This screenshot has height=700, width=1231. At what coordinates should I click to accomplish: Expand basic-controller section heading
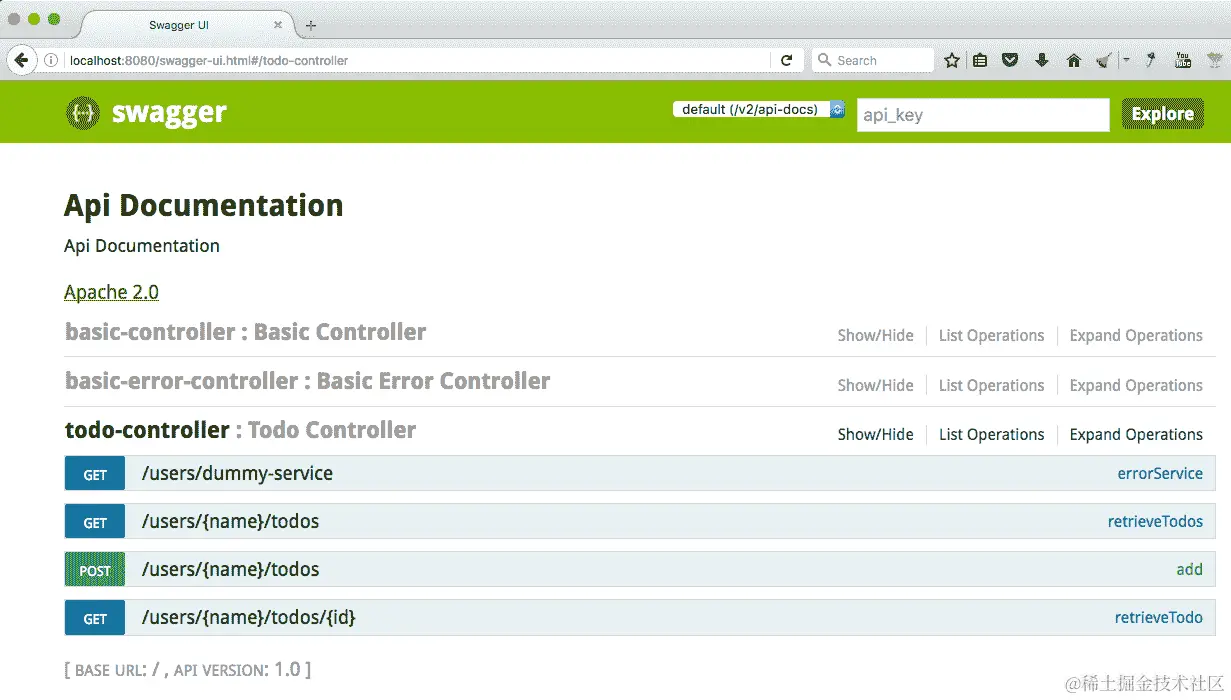245,332
